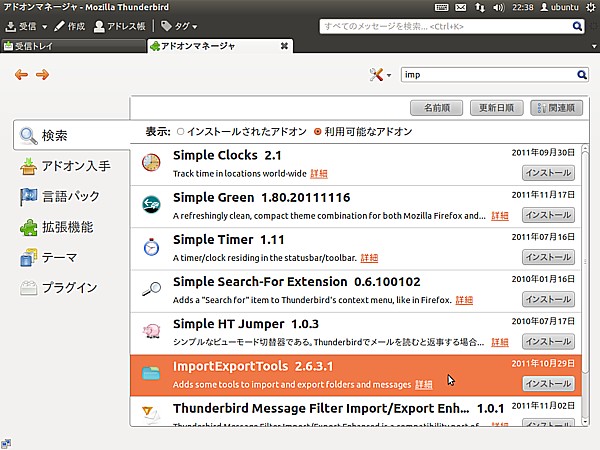Click the add-on search magnifier icon

pyautogui.click(x=582, y=75)
